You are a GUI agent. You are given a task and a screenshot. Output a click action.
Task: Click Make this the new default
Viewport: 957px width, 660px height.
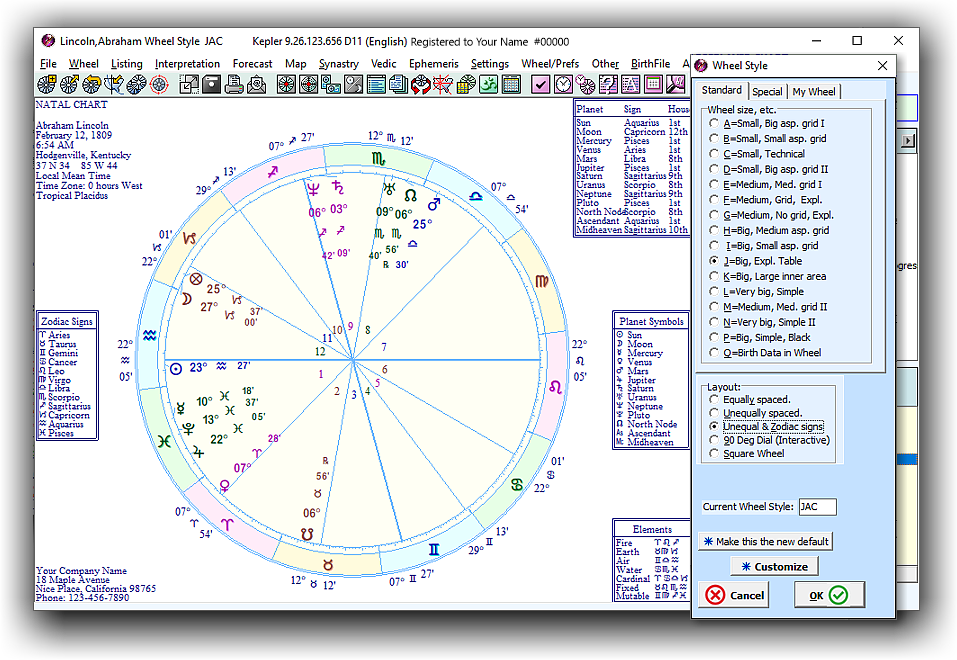pyautogui.click(x=765, y=541)
